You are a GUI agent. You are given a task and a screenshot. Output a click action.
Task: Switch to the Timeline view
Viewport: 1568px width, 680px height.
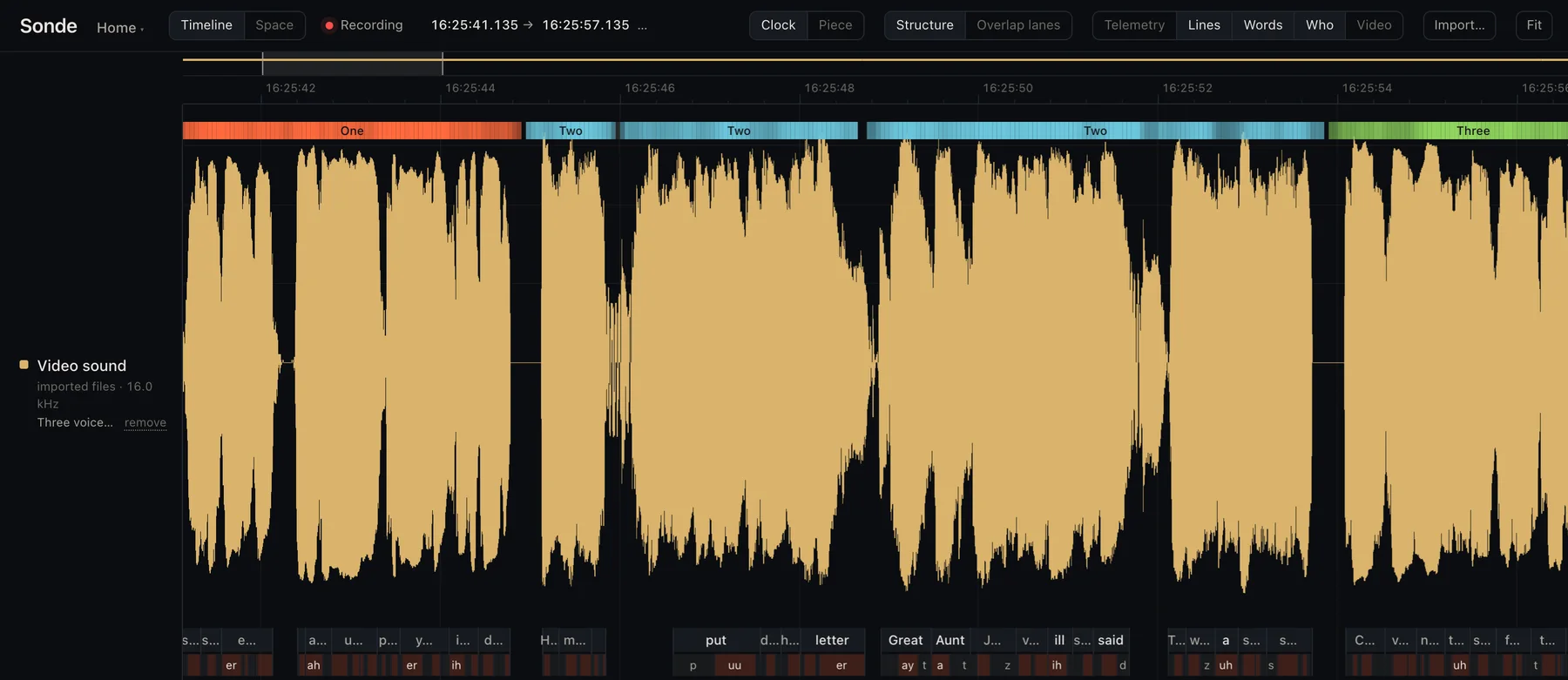(206, 25)
